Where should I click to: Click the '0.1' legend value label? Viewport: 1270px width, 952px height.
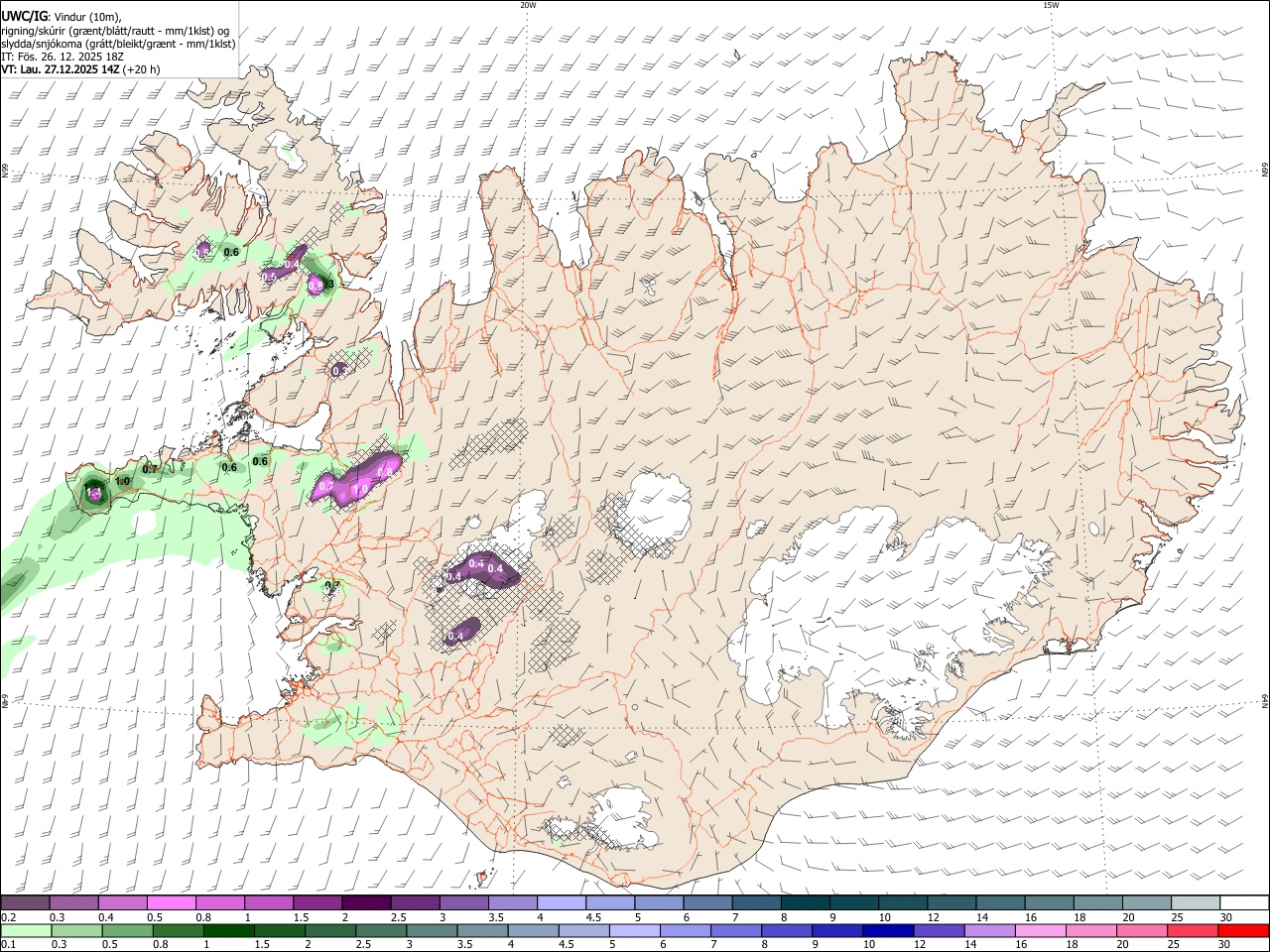[7, 944]
